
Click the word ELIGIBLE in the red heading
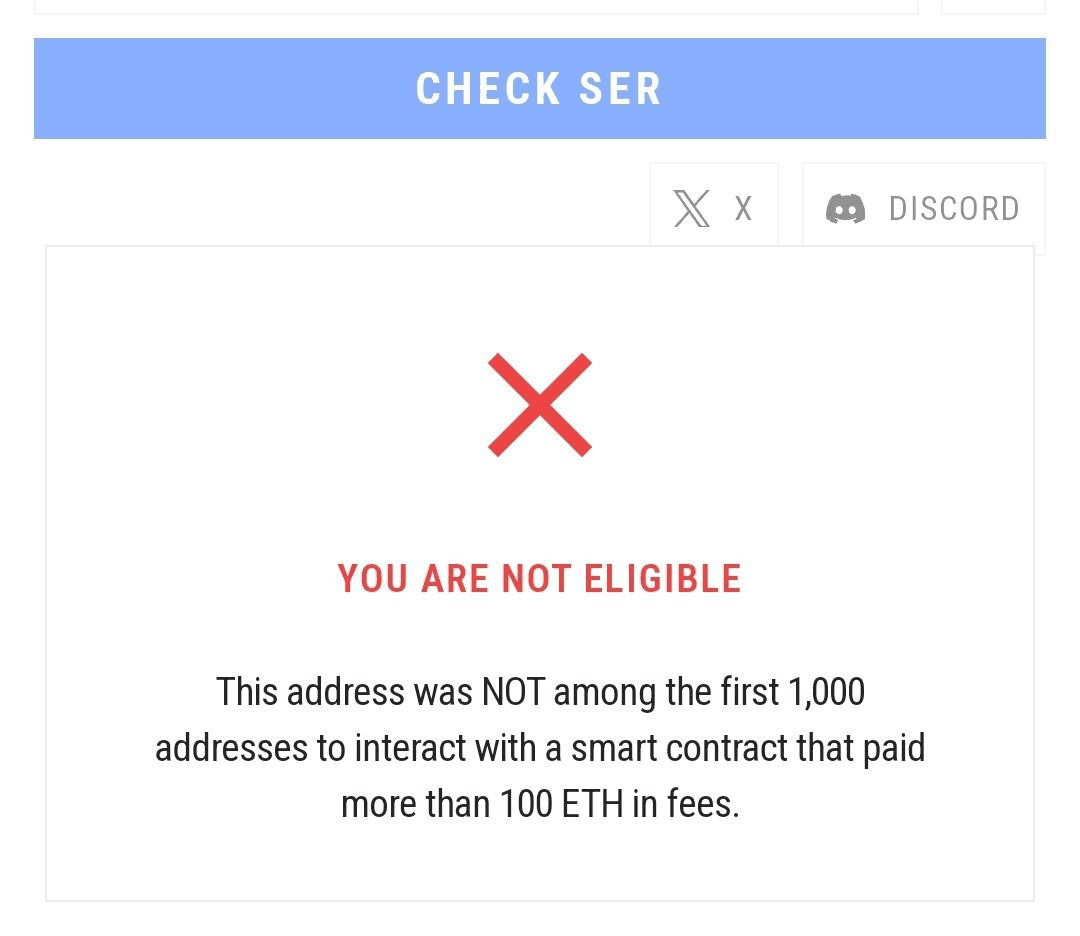(663, 579)
